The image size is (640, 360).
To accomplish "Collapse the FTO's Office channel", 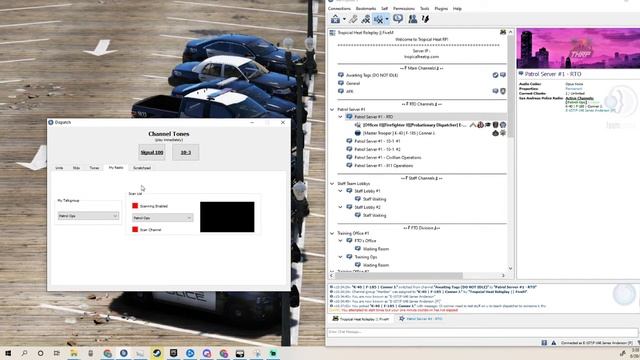I will tap(340, 241).
